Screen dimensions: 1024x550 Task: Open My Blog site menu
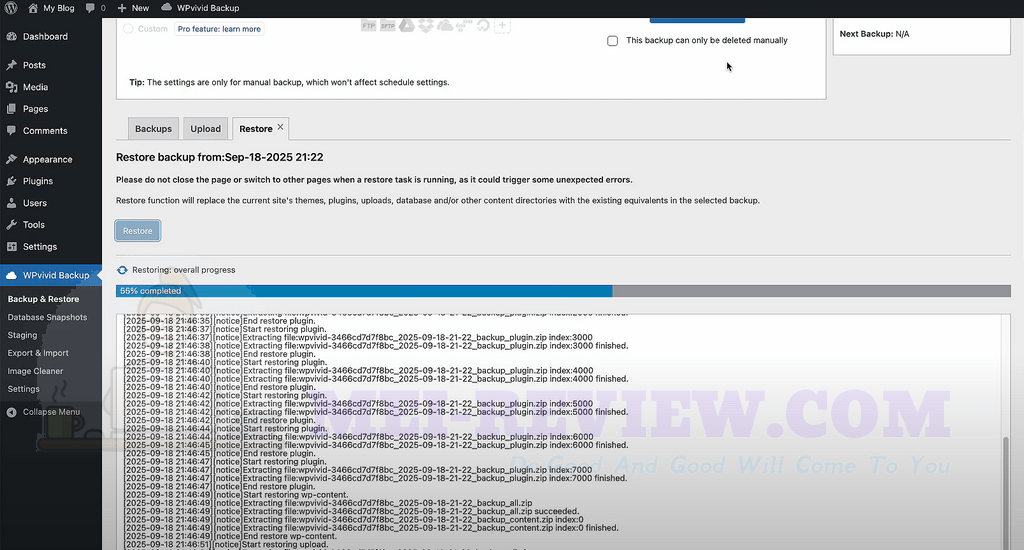pyautogui.click(x=51, y=8)
